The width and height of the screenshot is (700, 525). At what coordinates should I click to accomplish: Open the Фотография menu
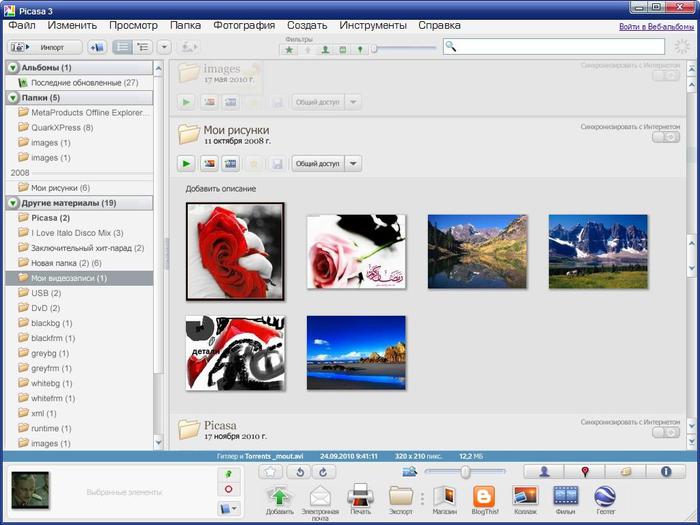[x=244, y=25]
